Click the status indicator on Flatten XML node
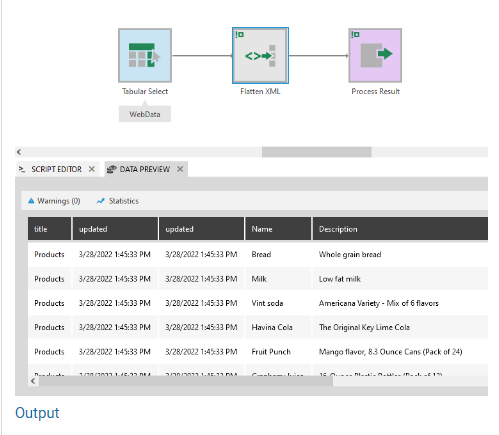 (240, 34)
